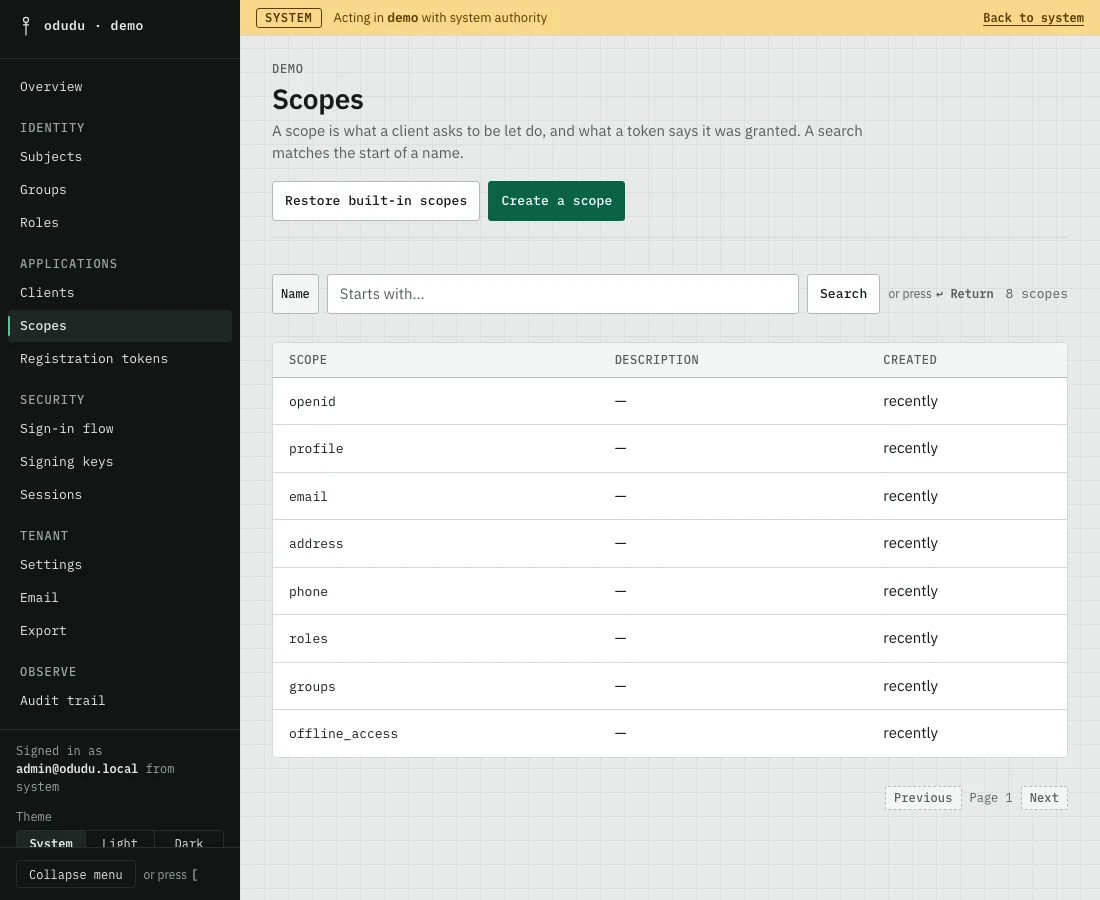Click the Collapse menu button

coord(76,875)
